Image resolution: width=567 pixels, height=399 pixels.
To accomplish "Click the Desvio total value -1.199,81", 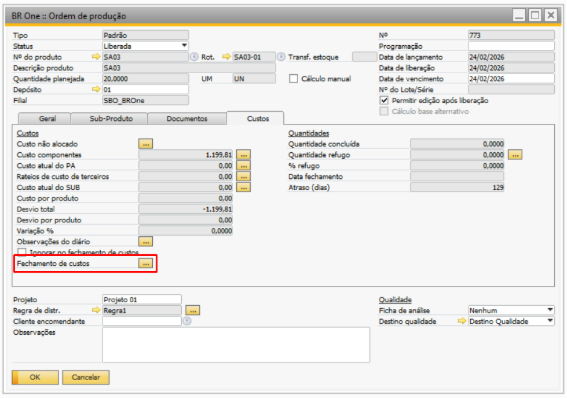I will tap(186, 209).
